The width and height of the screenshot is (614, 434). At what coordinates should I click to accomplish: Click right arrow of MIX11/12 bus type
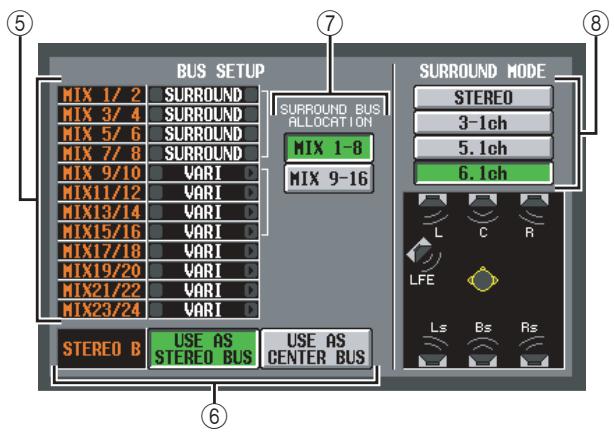click(251, 192)
